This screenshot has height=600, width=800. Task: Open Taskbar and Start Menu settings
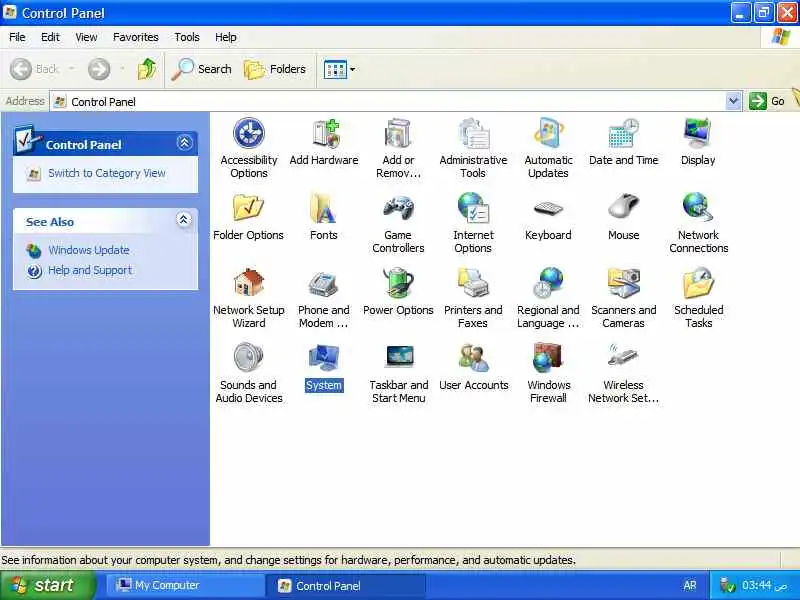point(398,373)
